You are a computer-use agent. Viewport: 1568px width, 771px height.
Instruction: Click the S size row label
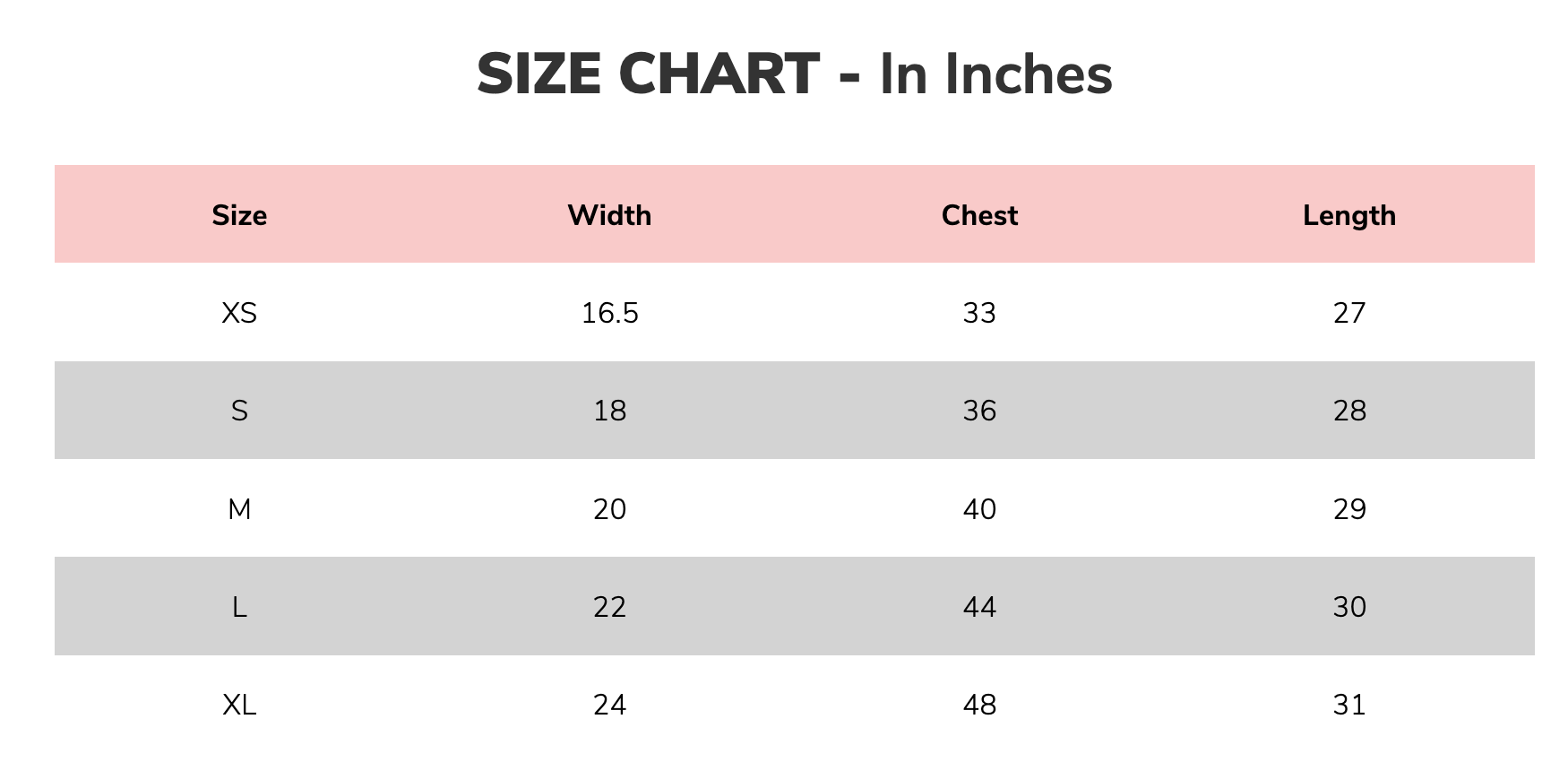coord(239,411)
